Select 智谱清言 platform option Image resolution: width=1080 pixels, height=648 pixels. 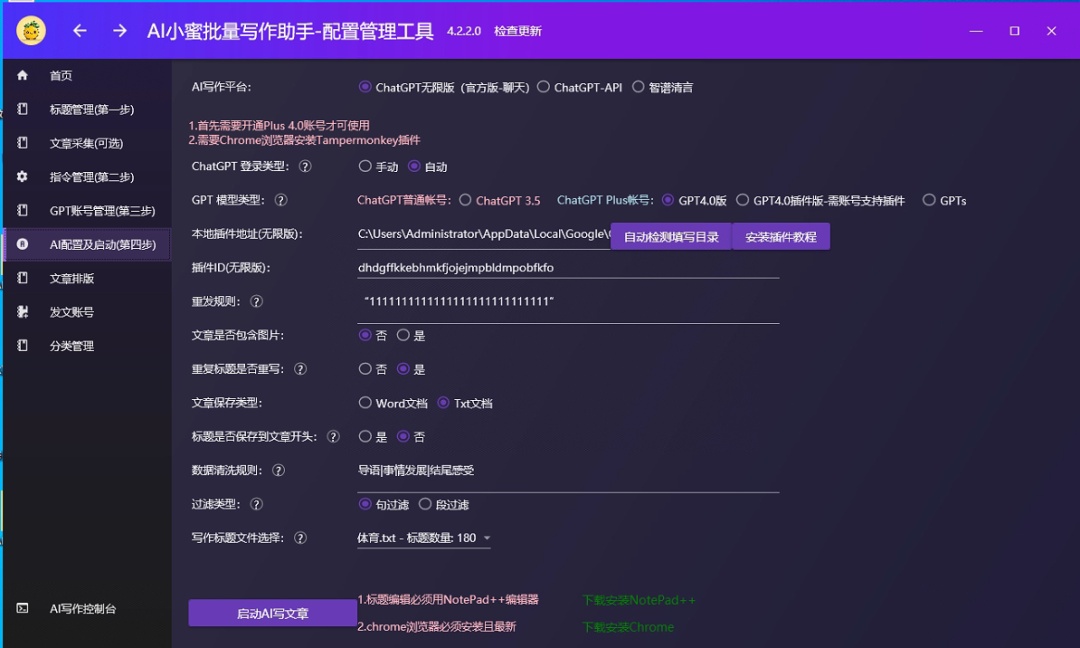(663, 87)
